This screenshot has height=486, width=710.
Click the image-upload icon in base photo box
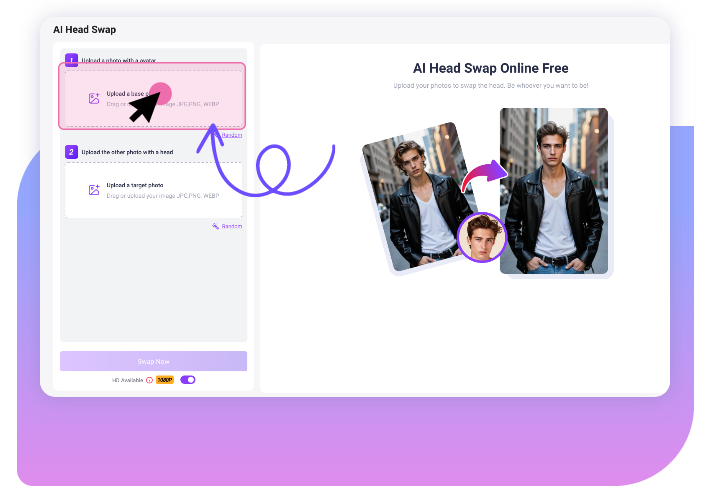pos(94,98)
